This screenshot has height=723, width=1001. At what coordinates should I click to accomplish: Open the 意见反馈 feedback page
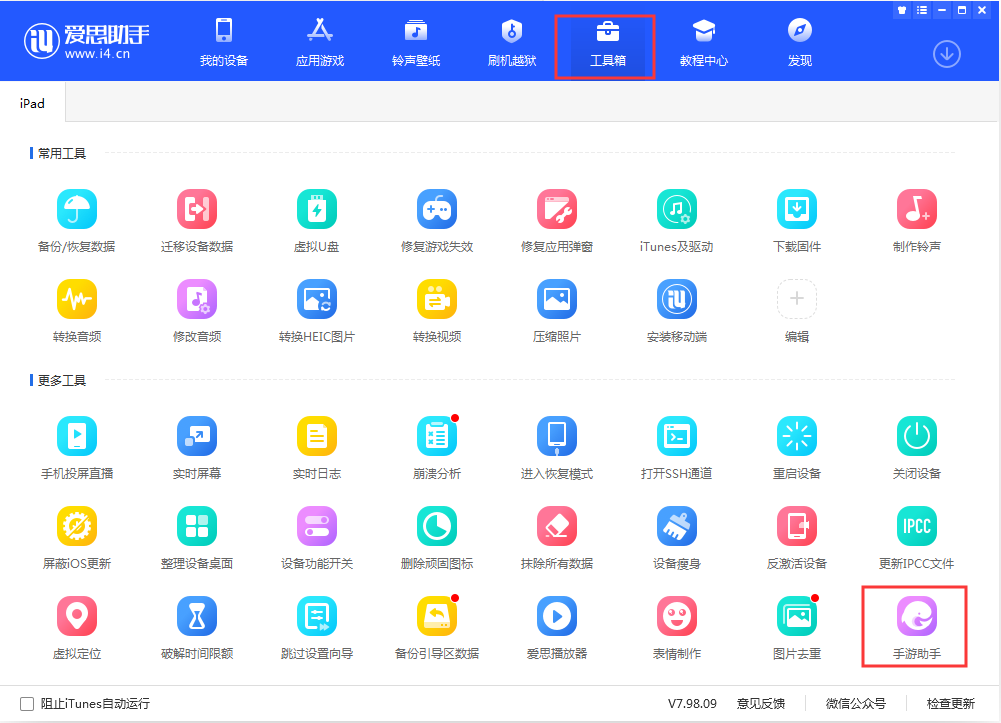tap(759, 704)
